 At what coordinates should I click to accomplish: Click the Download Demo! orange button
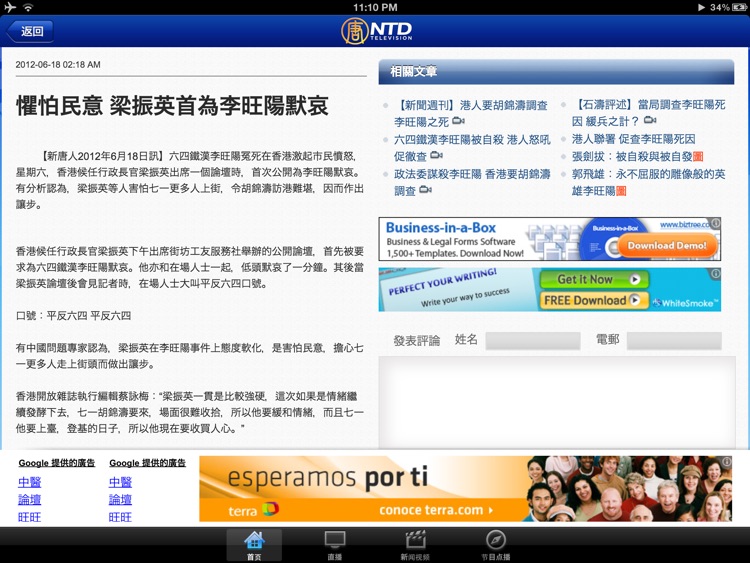(666, 245)
